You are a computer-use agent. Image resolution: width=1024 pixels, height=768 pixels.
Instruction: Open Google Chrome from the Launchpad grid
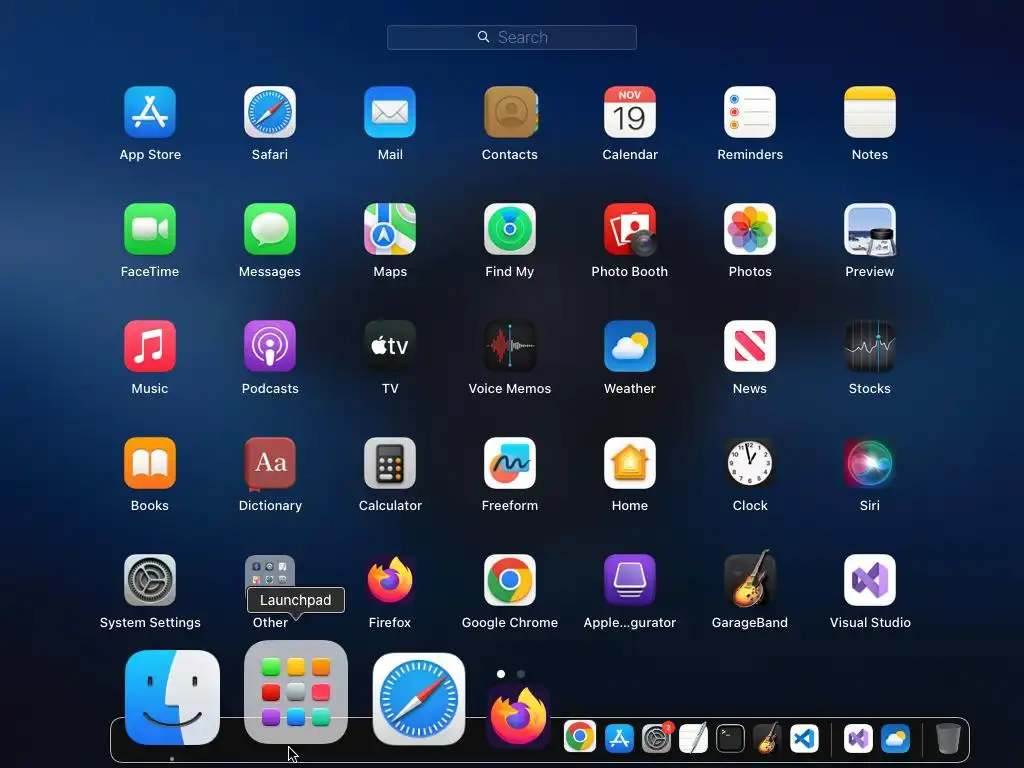coord(510,580)
